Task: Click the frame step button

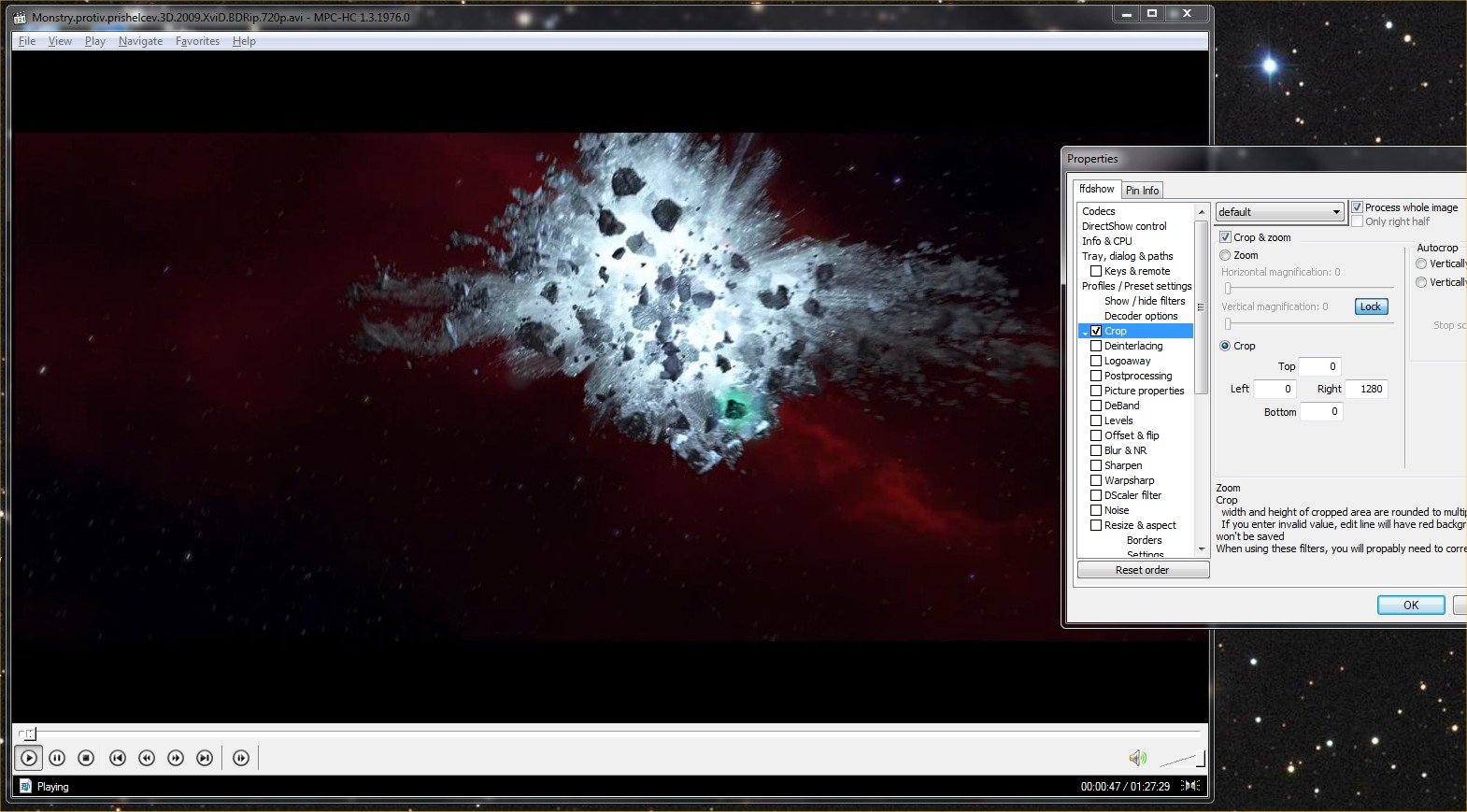Action: point(241,758)
